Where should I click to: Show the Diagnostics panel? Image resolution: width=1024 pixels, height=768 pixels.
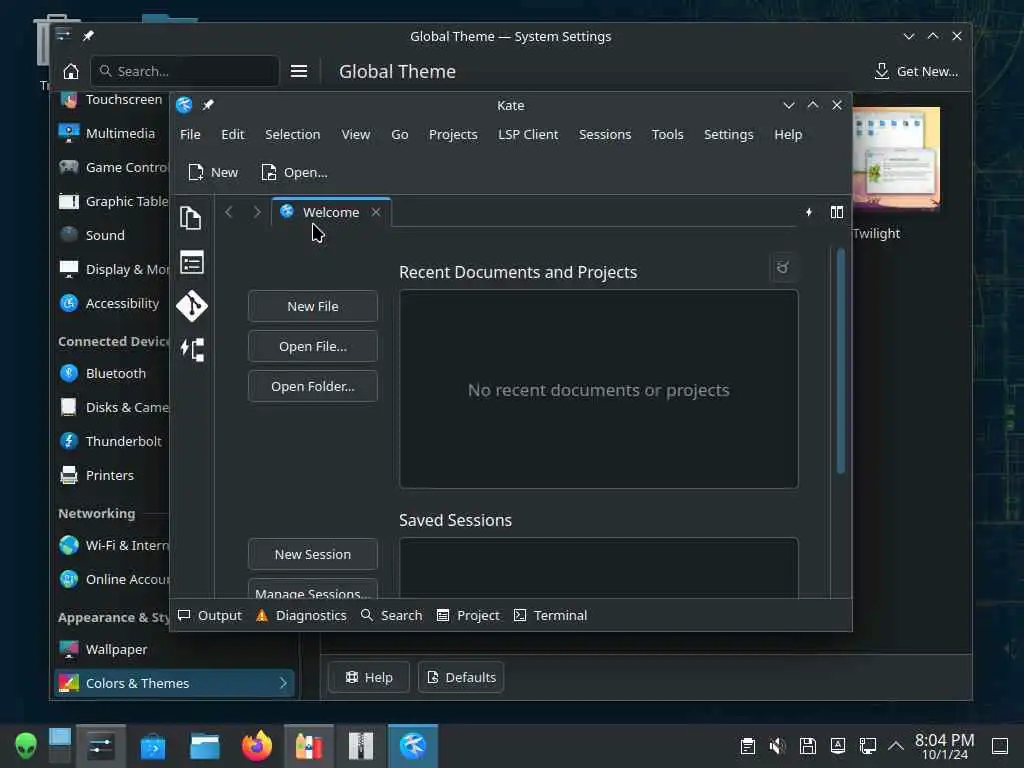coord(301,615)
